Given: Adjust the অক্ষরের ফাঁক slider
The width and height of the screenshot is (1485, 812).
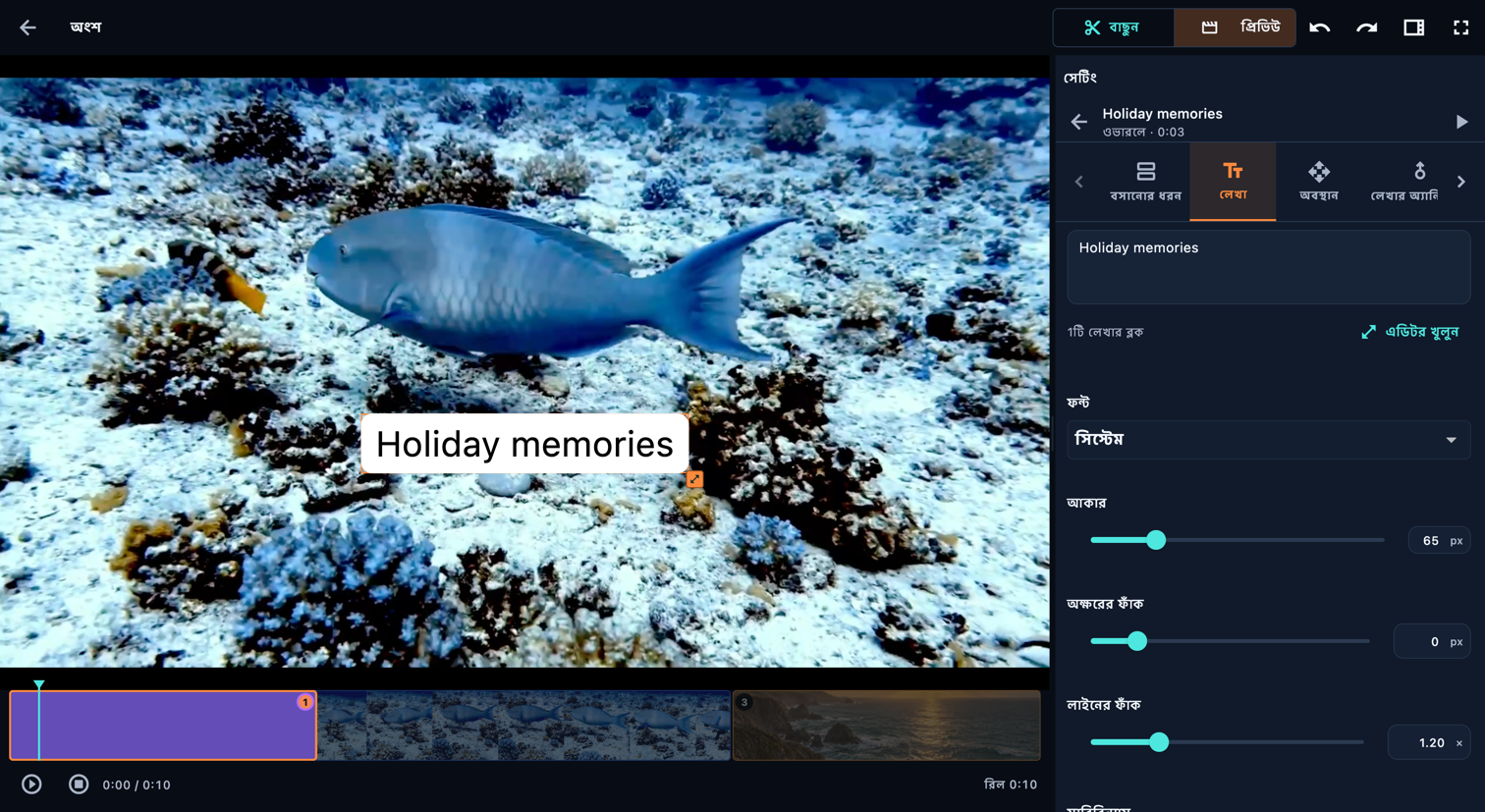Looking at the screenshot, I should point(1230,641).
